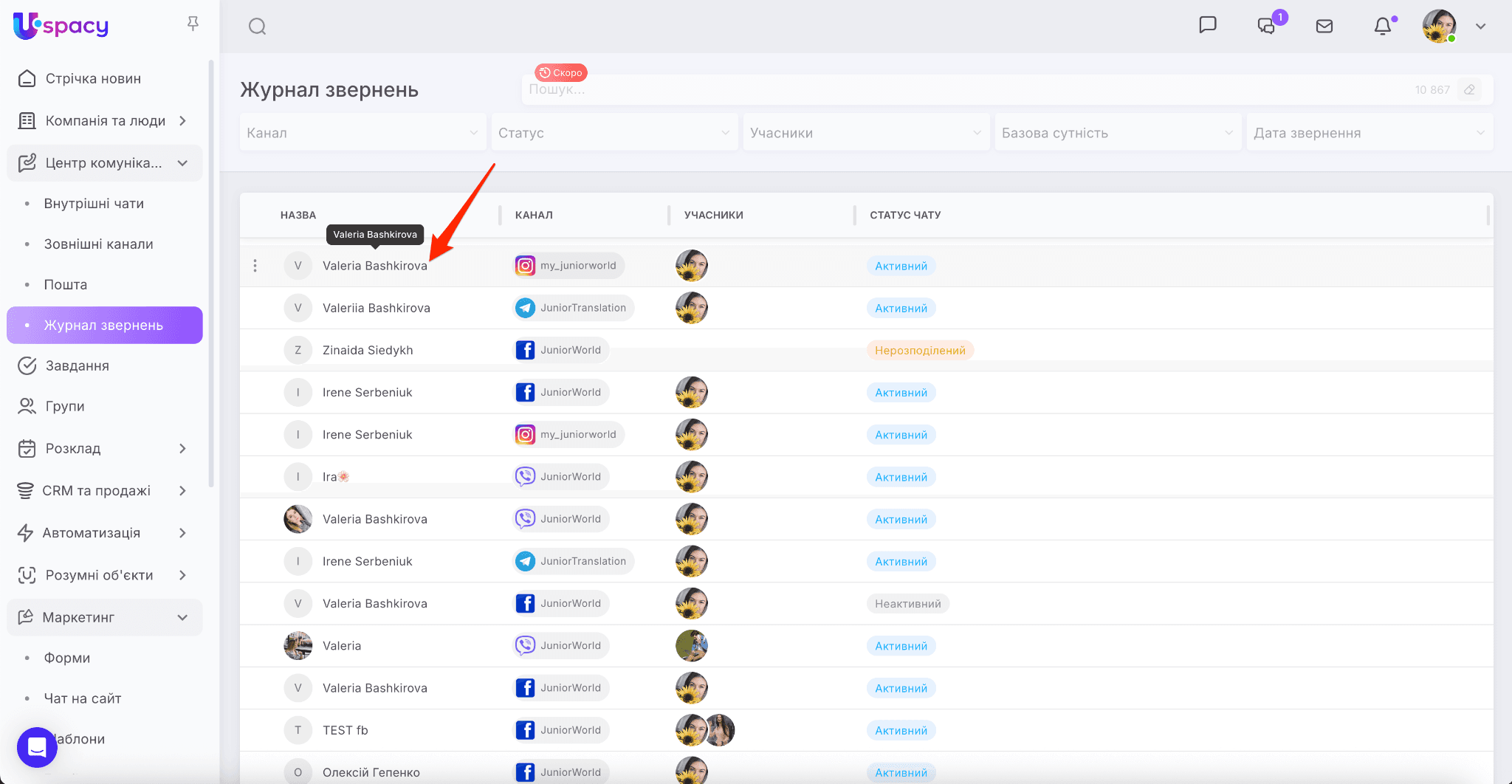This screenshot has width=1512, height=784.
Task: Open the chat bubble icon in header
Action: point(1208,25)
